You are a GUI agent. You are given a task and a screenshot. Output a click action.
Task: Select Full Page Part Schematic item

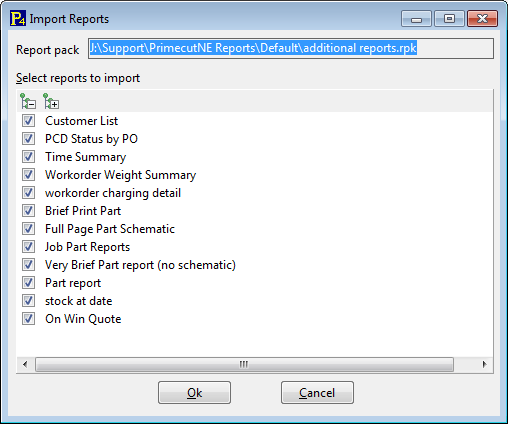tap(110, 229)
